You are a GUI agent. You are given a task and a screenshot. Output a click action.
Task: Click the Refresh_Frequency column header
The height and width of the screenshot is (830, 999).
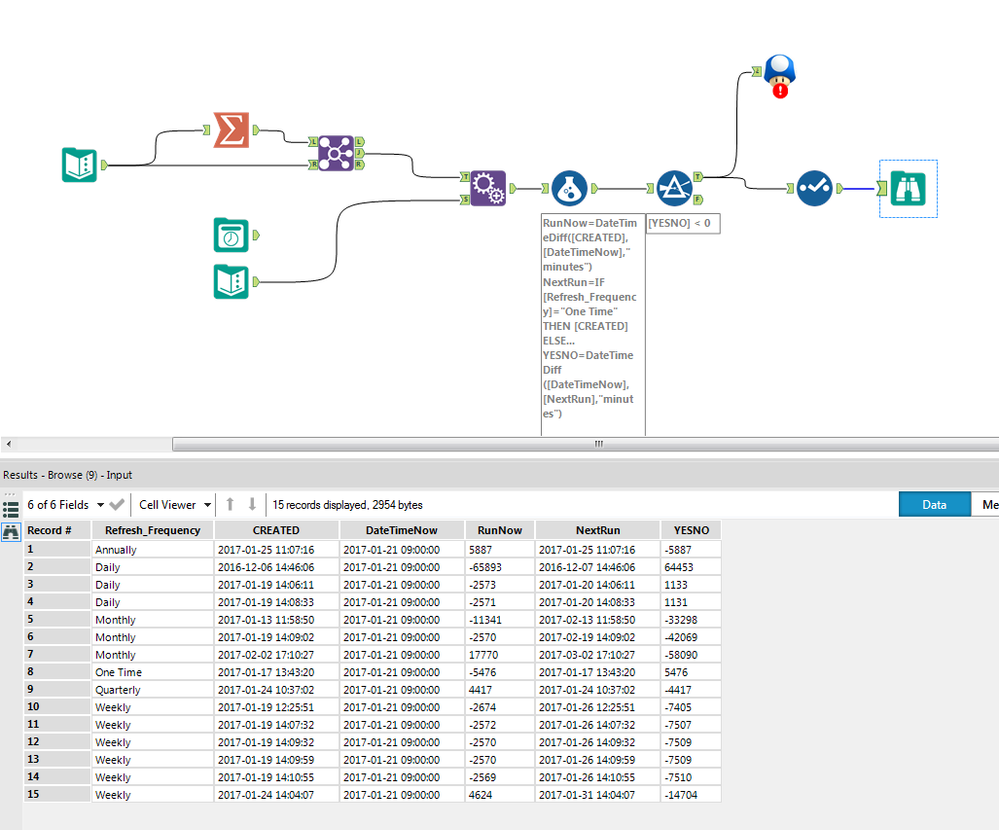point(152,530)
